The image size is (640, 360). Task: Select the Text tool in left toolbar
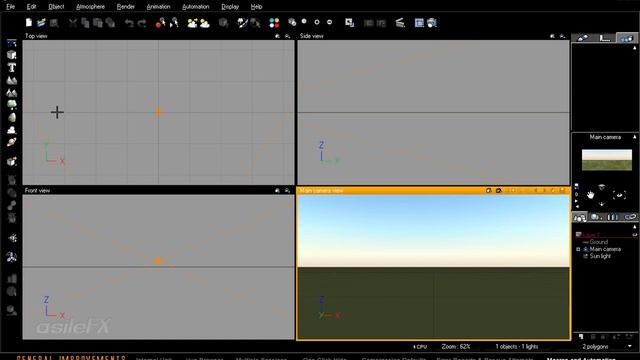(12, 67)
